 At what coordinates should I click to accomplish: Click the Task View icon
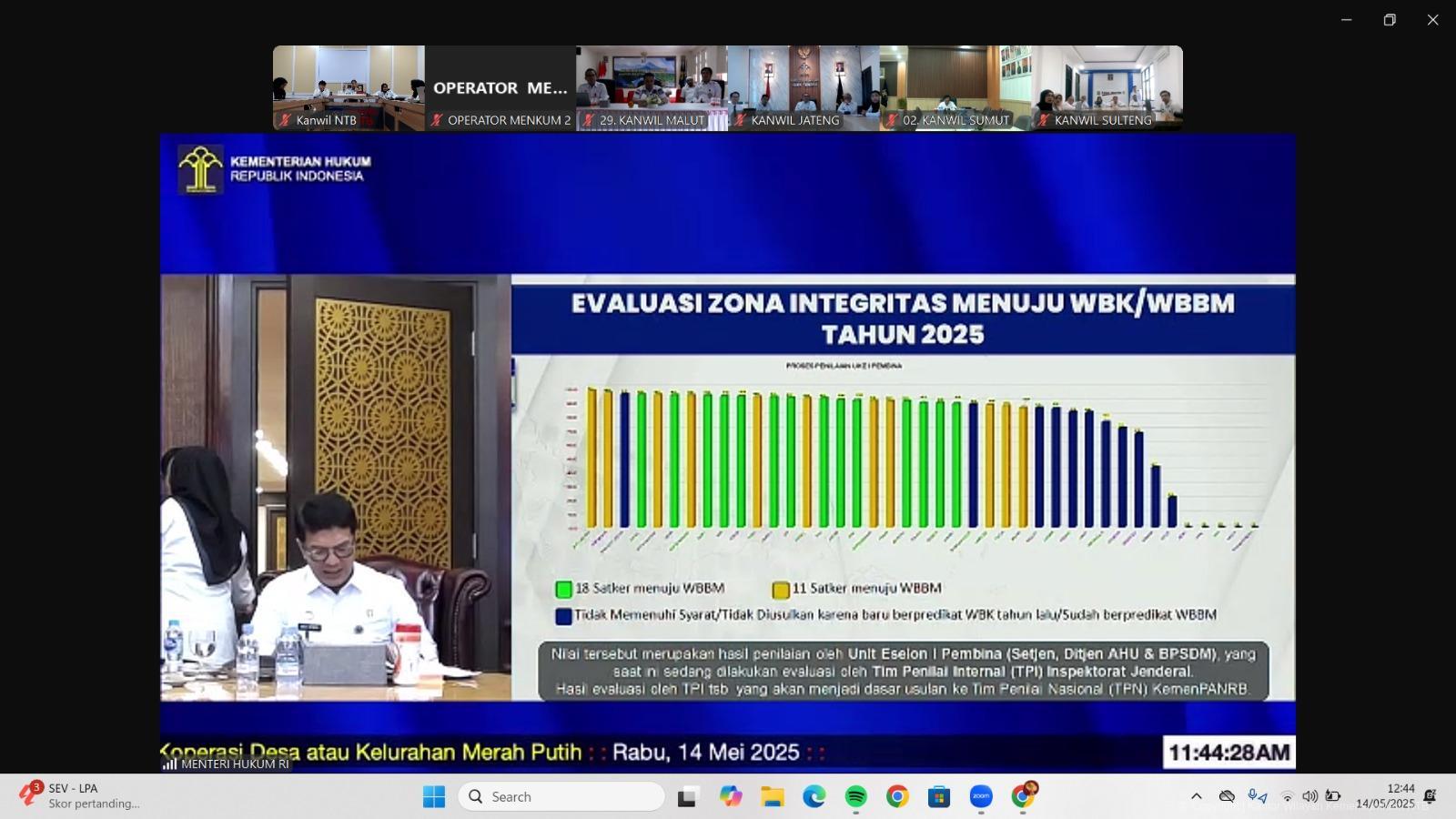click(x=688, y=797)
